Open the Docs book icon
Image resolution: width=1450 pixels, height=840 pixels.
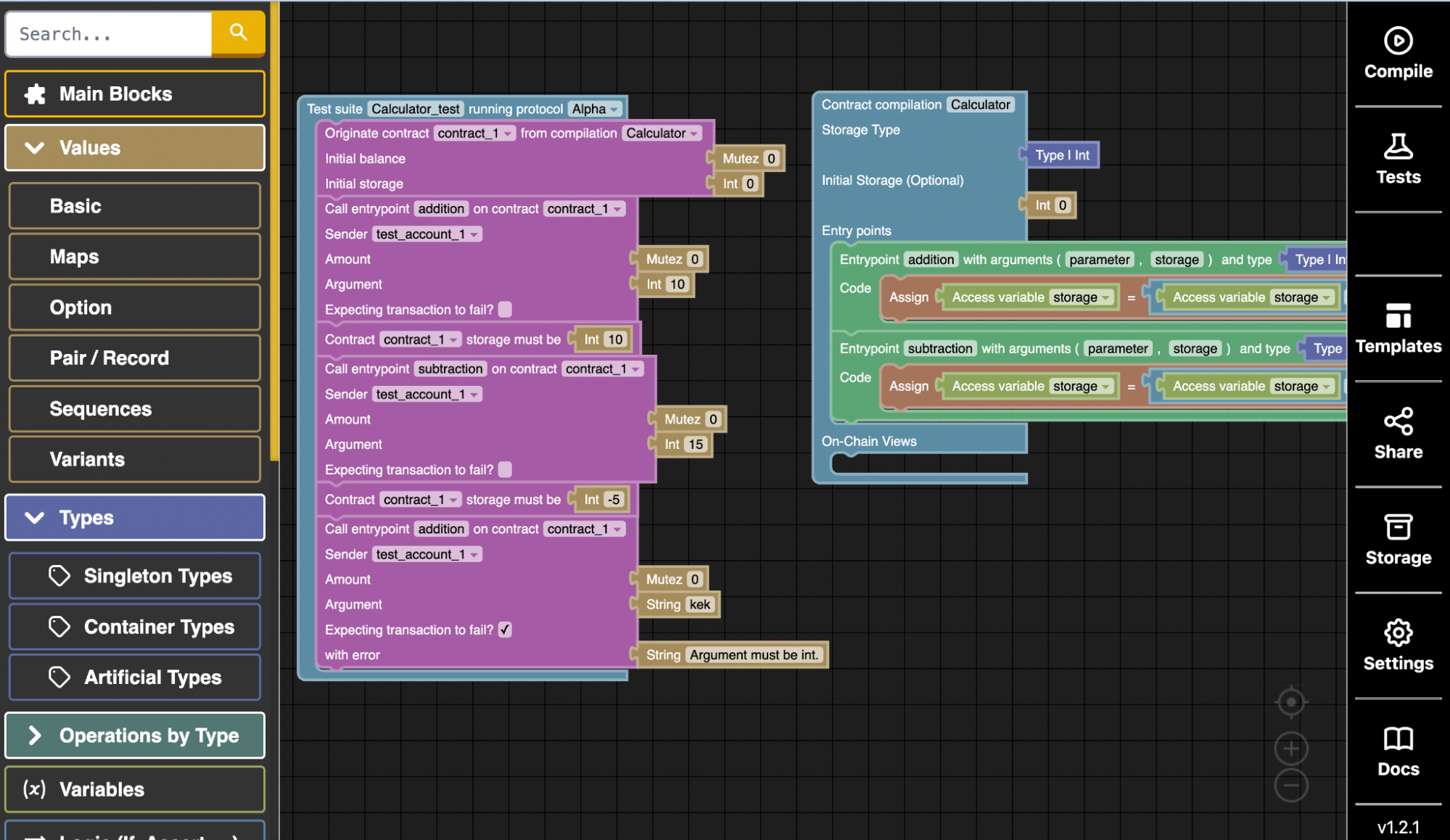1398,738
